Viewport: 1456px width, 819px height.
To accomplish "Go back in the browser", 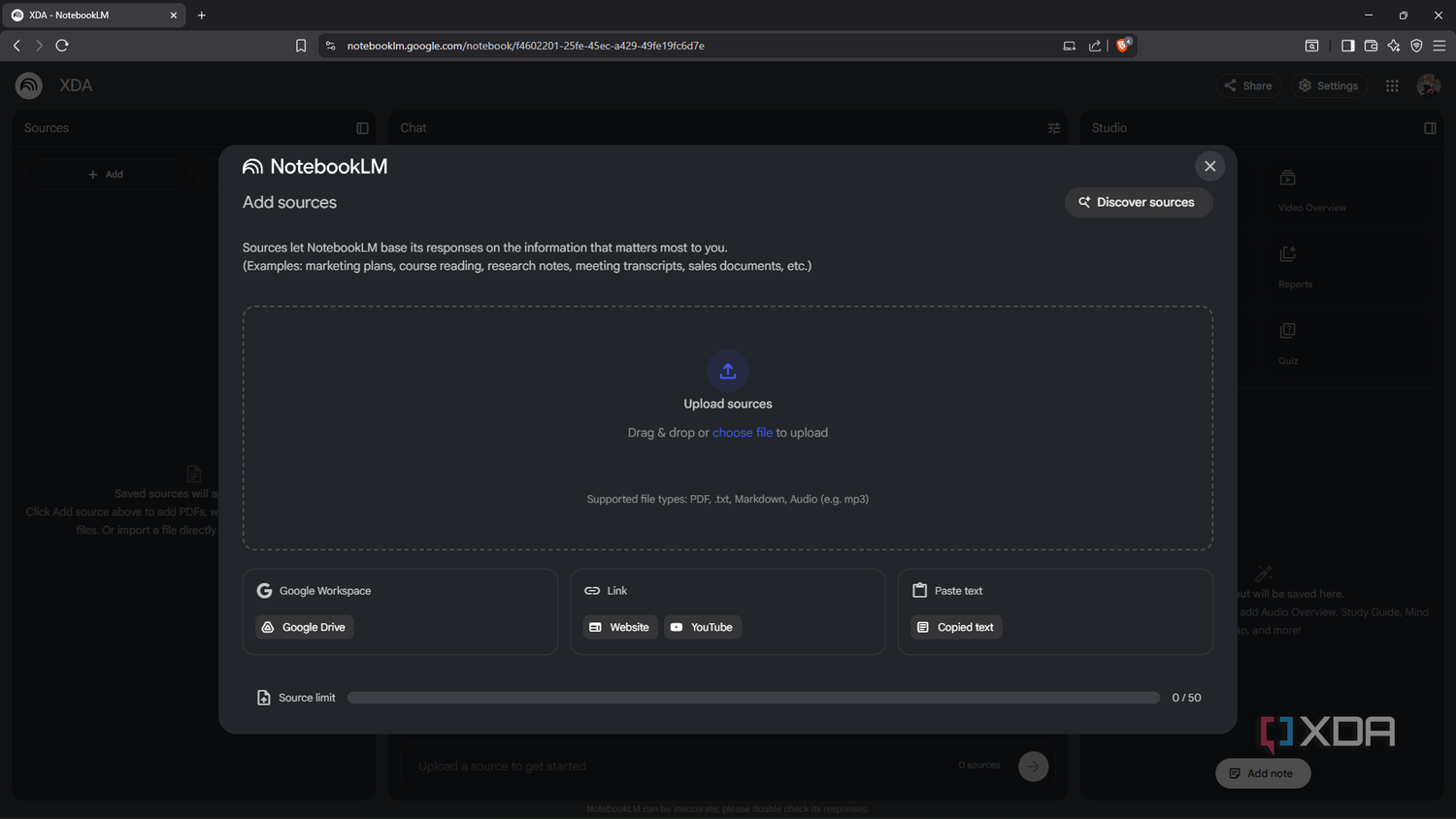I will tap(17, 46).
